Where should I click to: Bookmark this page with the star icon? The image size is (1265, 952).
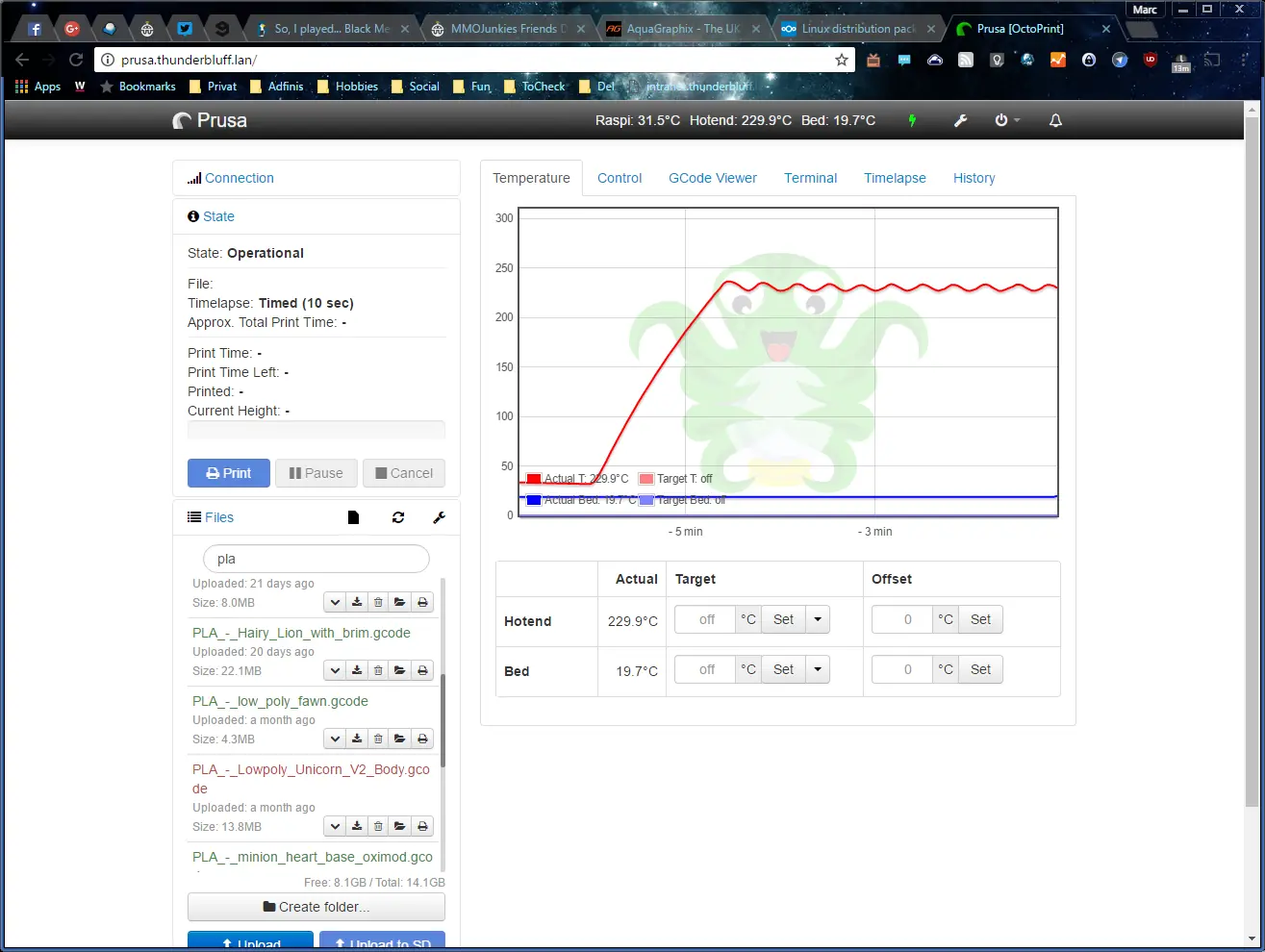tap(842, 60)
